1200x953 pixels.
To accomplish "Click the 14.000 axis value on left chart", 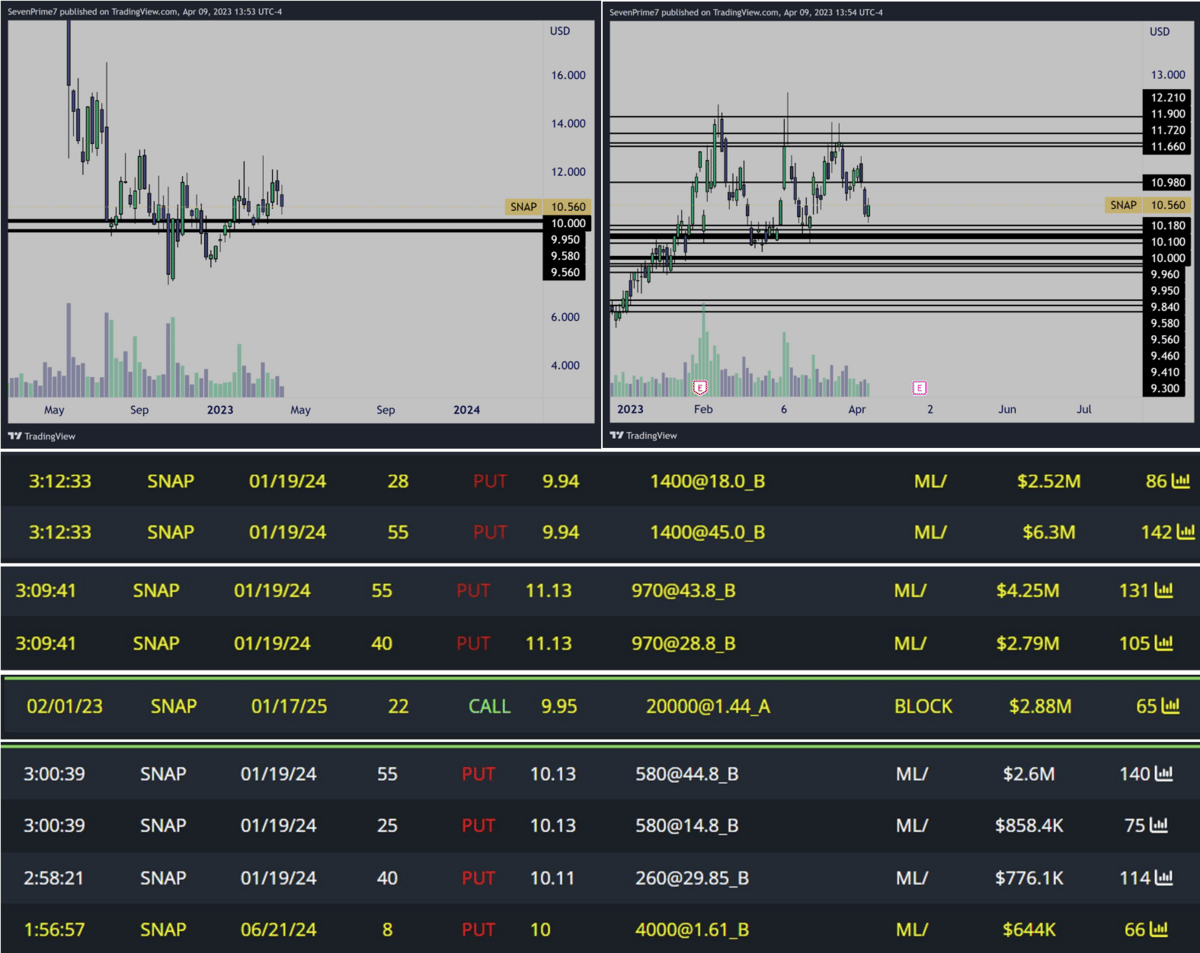I will pyautogui.click(x=567, y=124).
